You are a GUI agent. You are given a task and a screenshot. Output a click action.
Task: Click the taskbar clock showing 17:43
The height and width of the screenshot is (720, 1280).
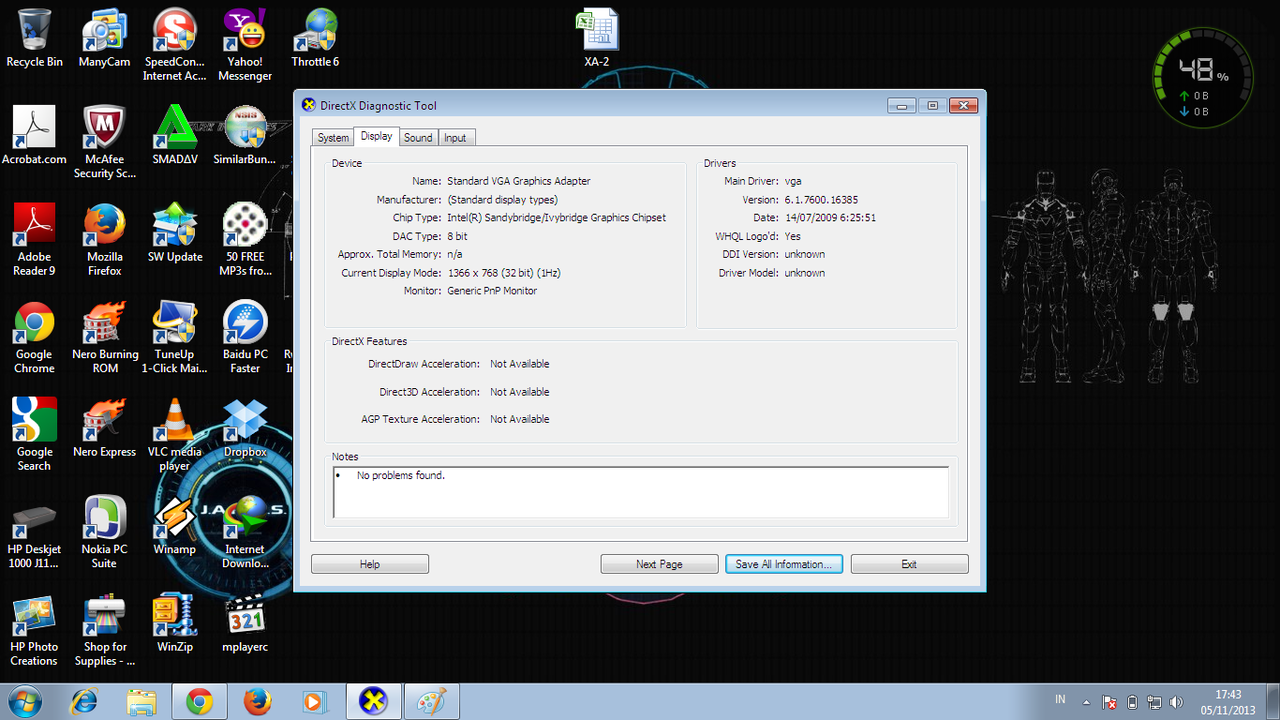1228,702
